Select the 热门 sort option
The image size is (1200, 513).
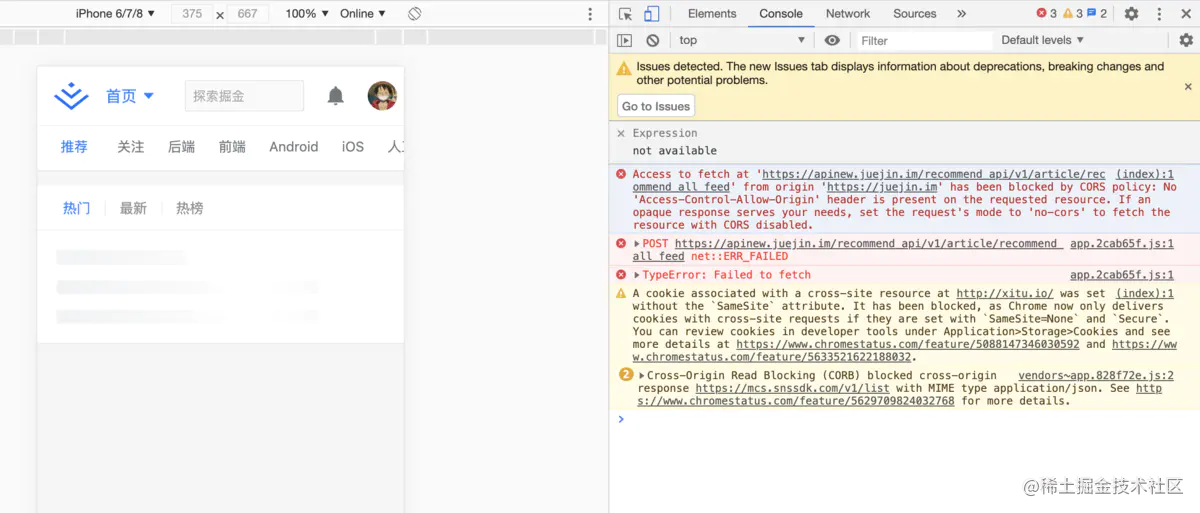(x=77, y=208)
